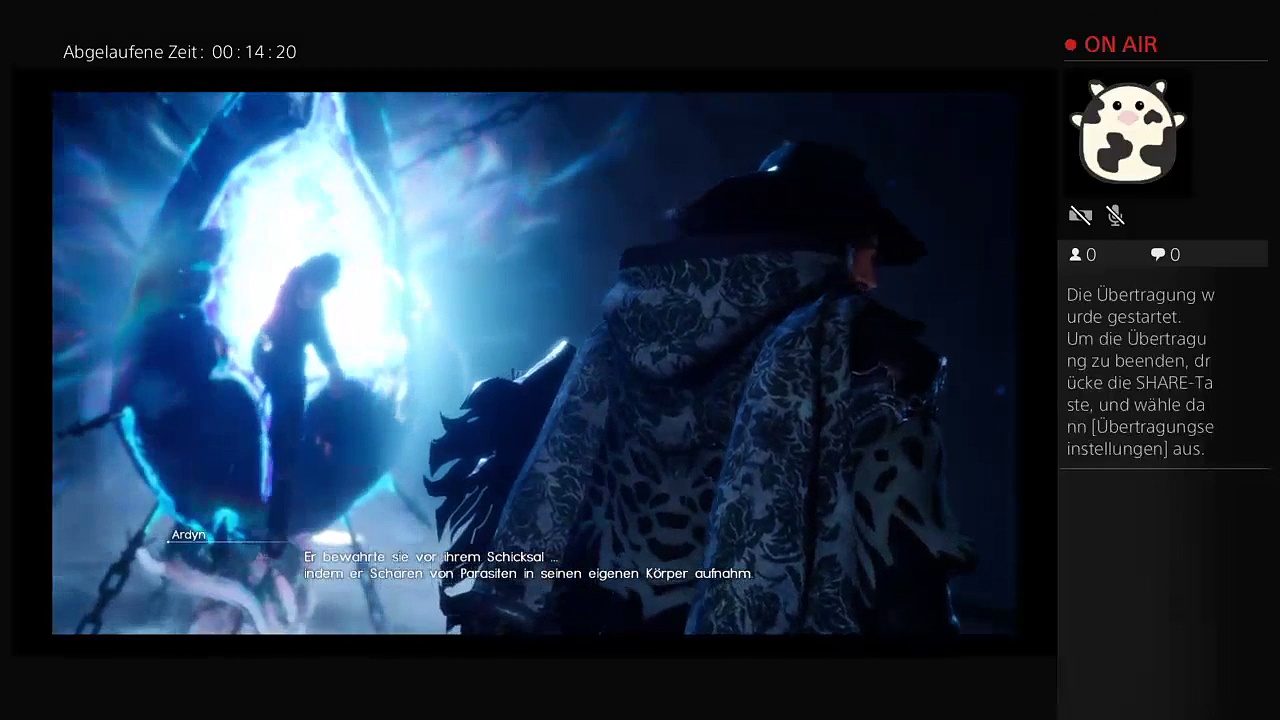Click the ON AIR status text
The height and width of the screenshot is (720, 1280).
coord(1120,45)
